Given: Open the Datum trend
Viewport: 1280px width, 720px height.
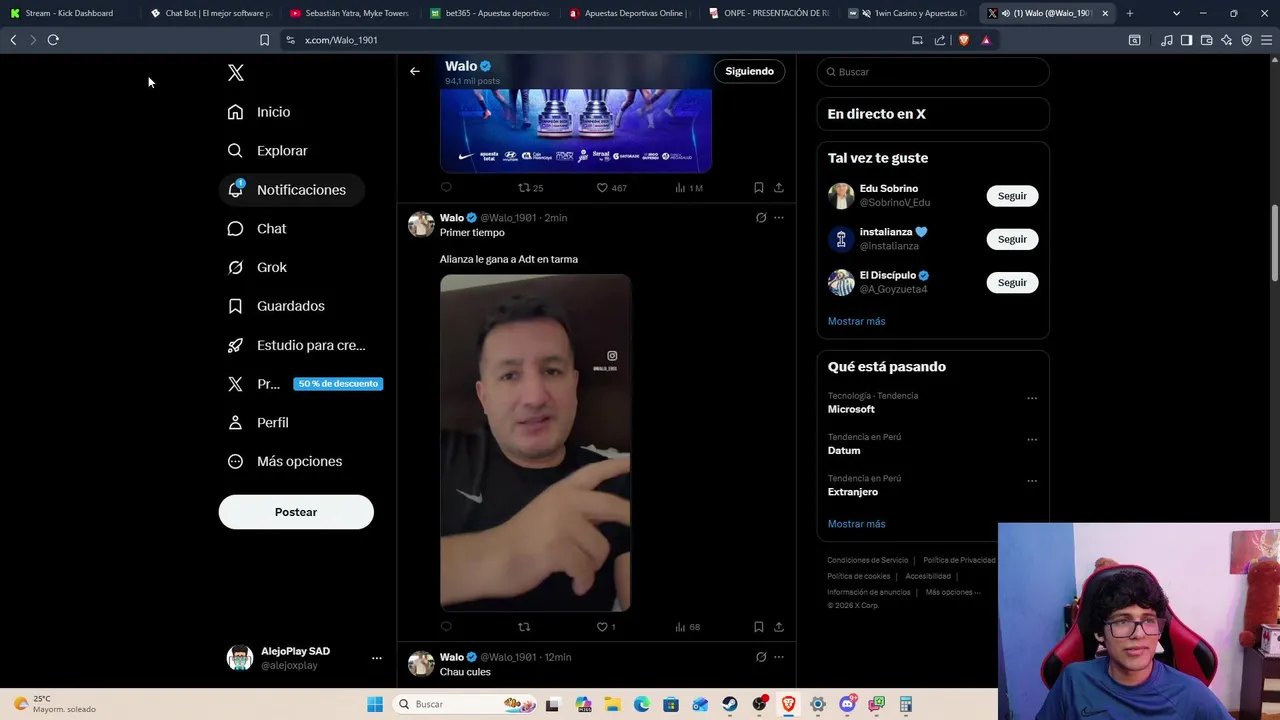Looking at the screenshot, I should coord(844,451).
